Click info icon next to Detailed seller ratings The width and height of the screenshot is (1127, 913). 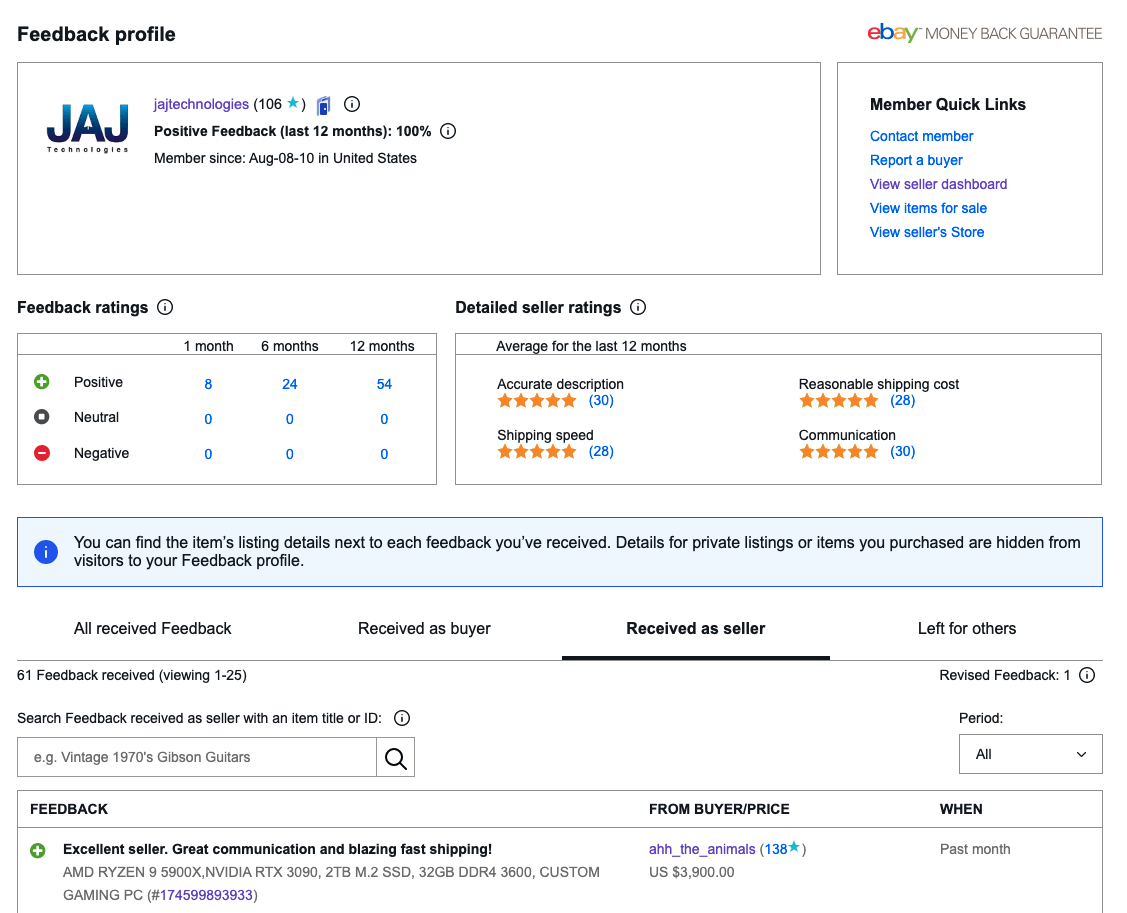tap(638, 307)
